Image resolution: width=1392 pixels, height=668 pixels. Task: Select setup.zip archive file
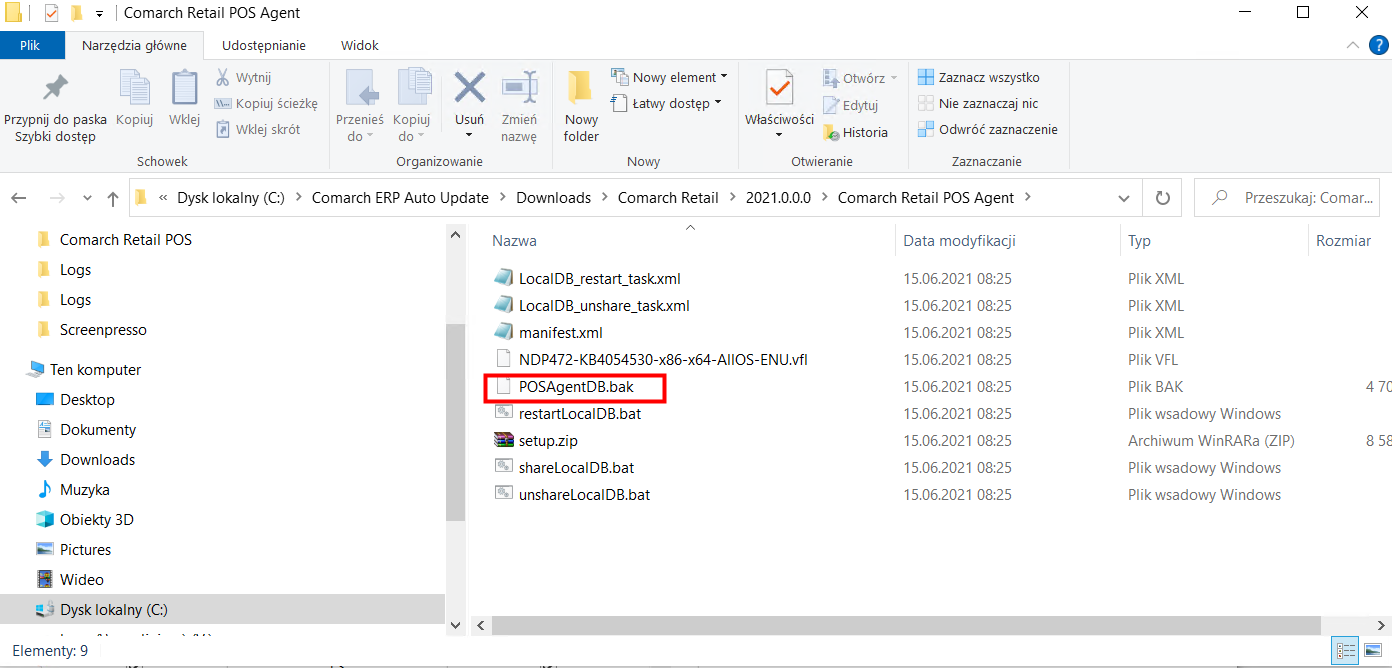(548, 440)
